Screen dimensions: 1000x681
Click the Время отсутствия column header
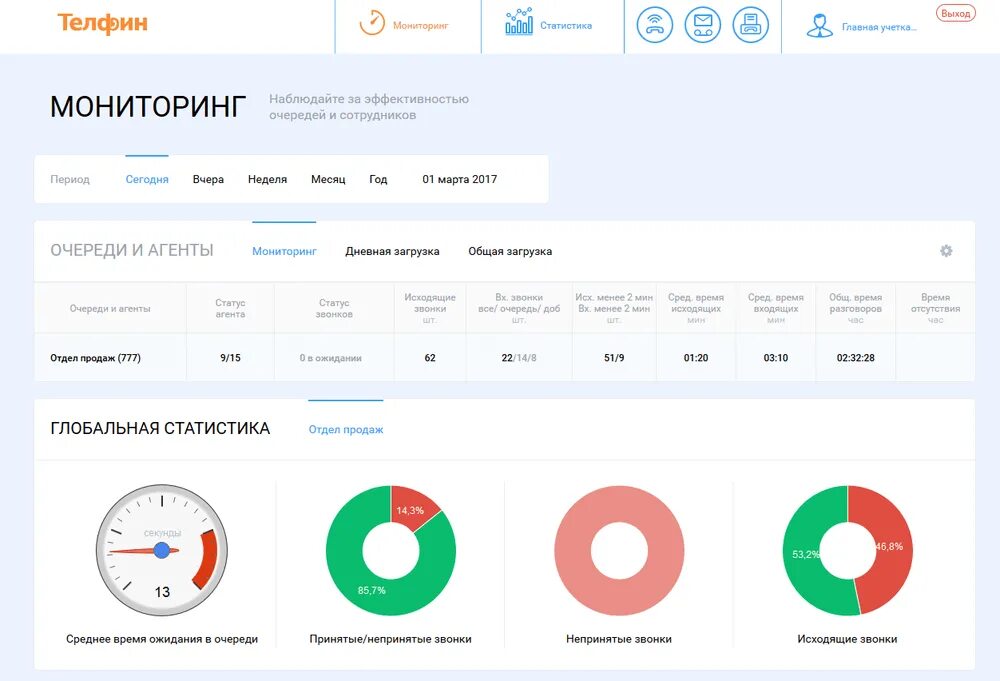click(935, 309)
